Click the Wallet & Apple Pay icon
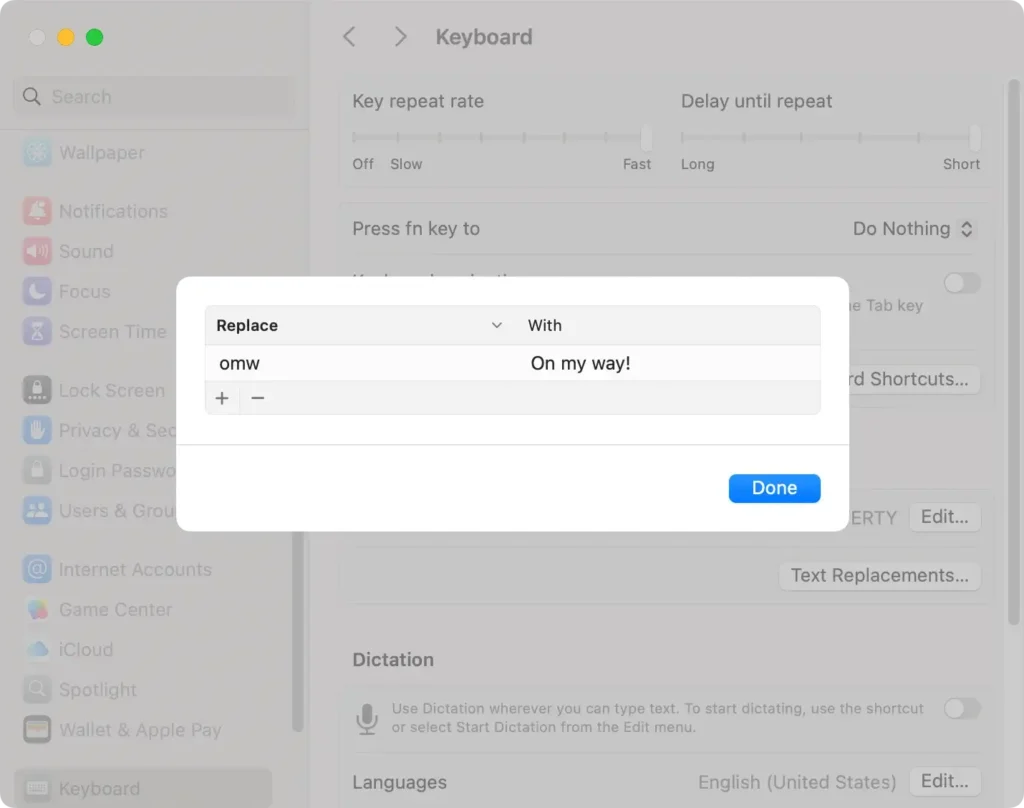The image size is (1024, 808). 38,729
